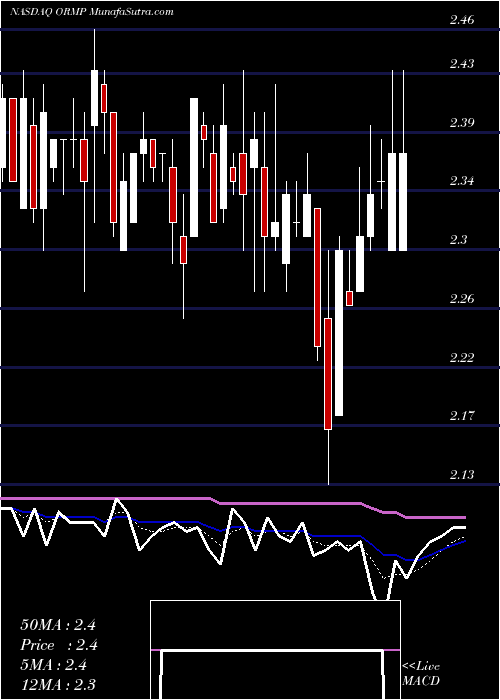This screenshot has width=500, height=700.
Task: Click the 2.17 price axis label
Action: click(x=462, y=416)
